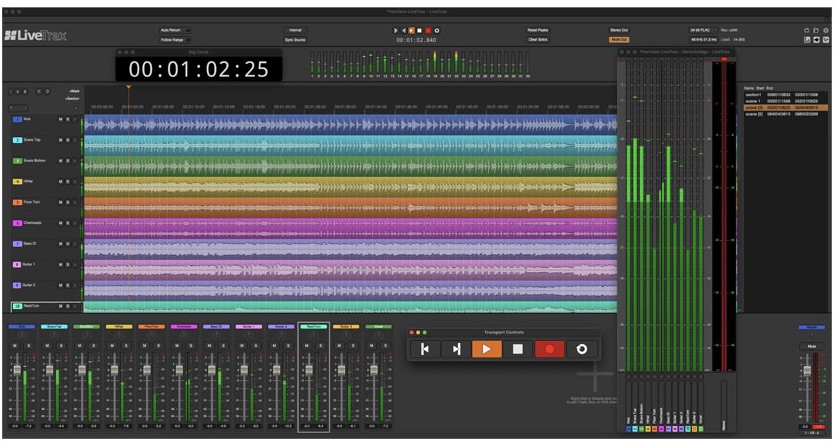Screen dimensions: 838x445
Task: Adjust the selected RackTom mixer channel fader
Action: click(308, 370)
